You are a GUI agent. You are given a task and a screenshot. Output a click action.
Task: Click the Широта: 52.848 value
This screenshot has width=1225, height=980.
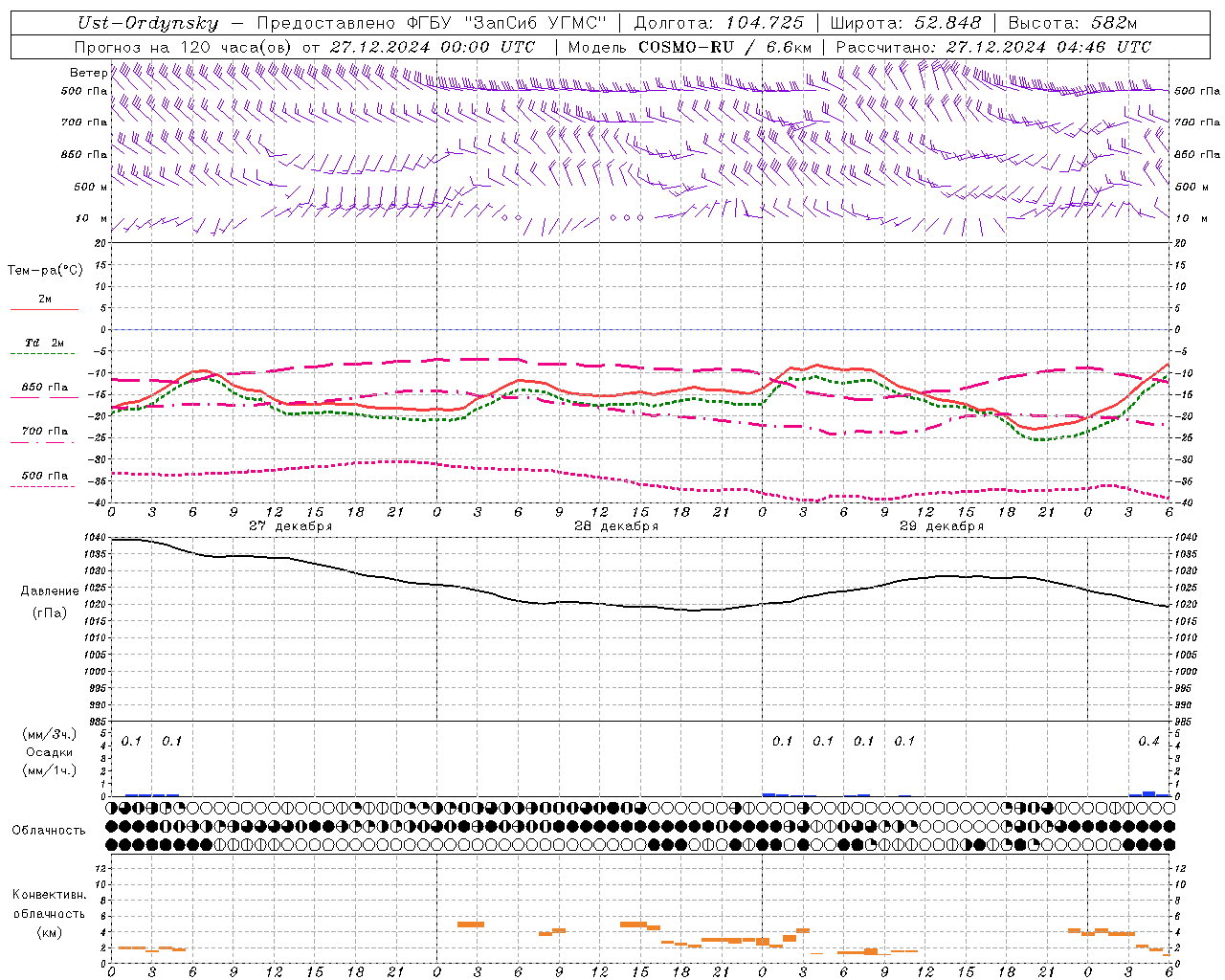pyautogui.click(x=905, y=24)
